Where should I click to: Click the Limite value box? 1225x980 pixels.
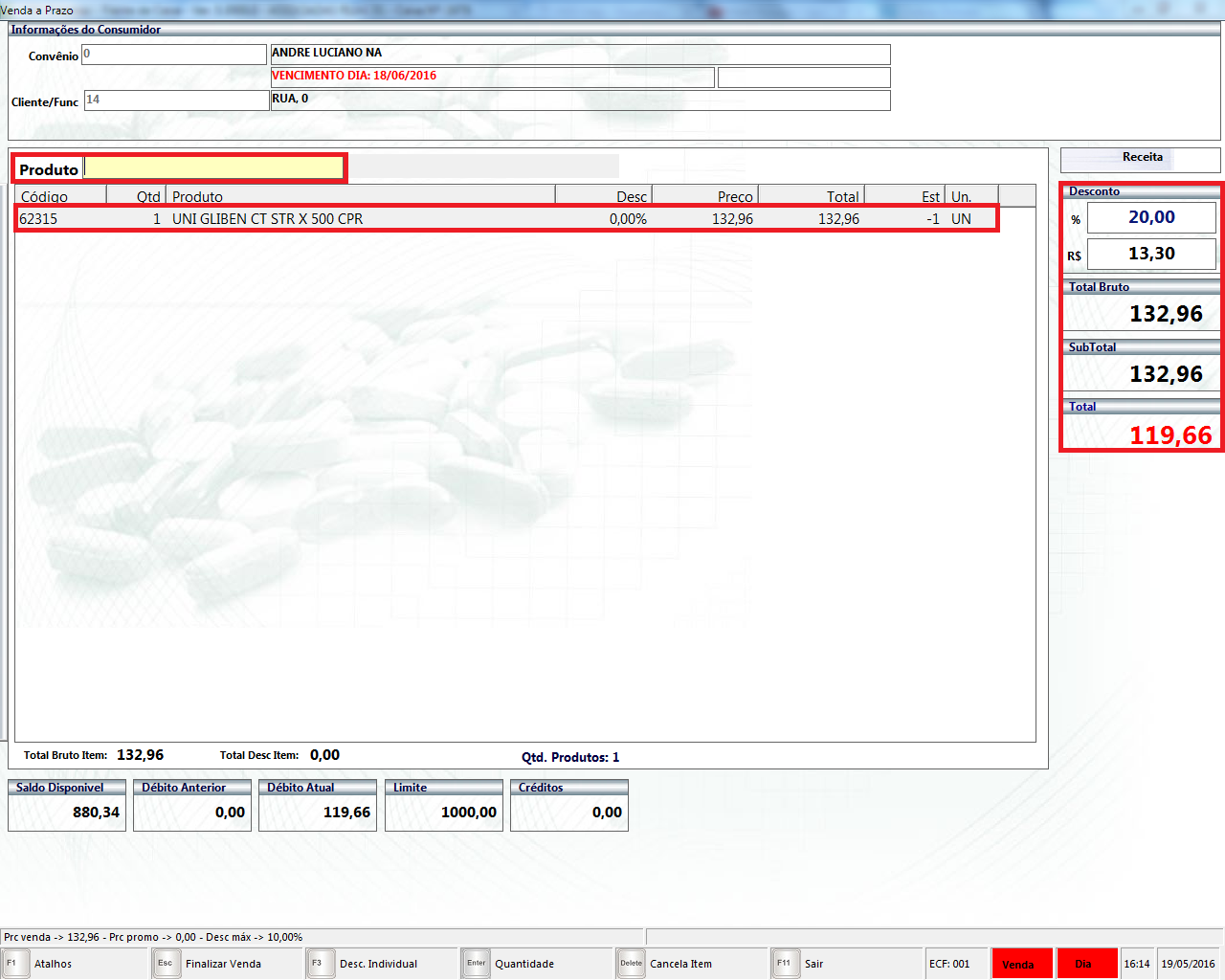(x=443, y=813)
